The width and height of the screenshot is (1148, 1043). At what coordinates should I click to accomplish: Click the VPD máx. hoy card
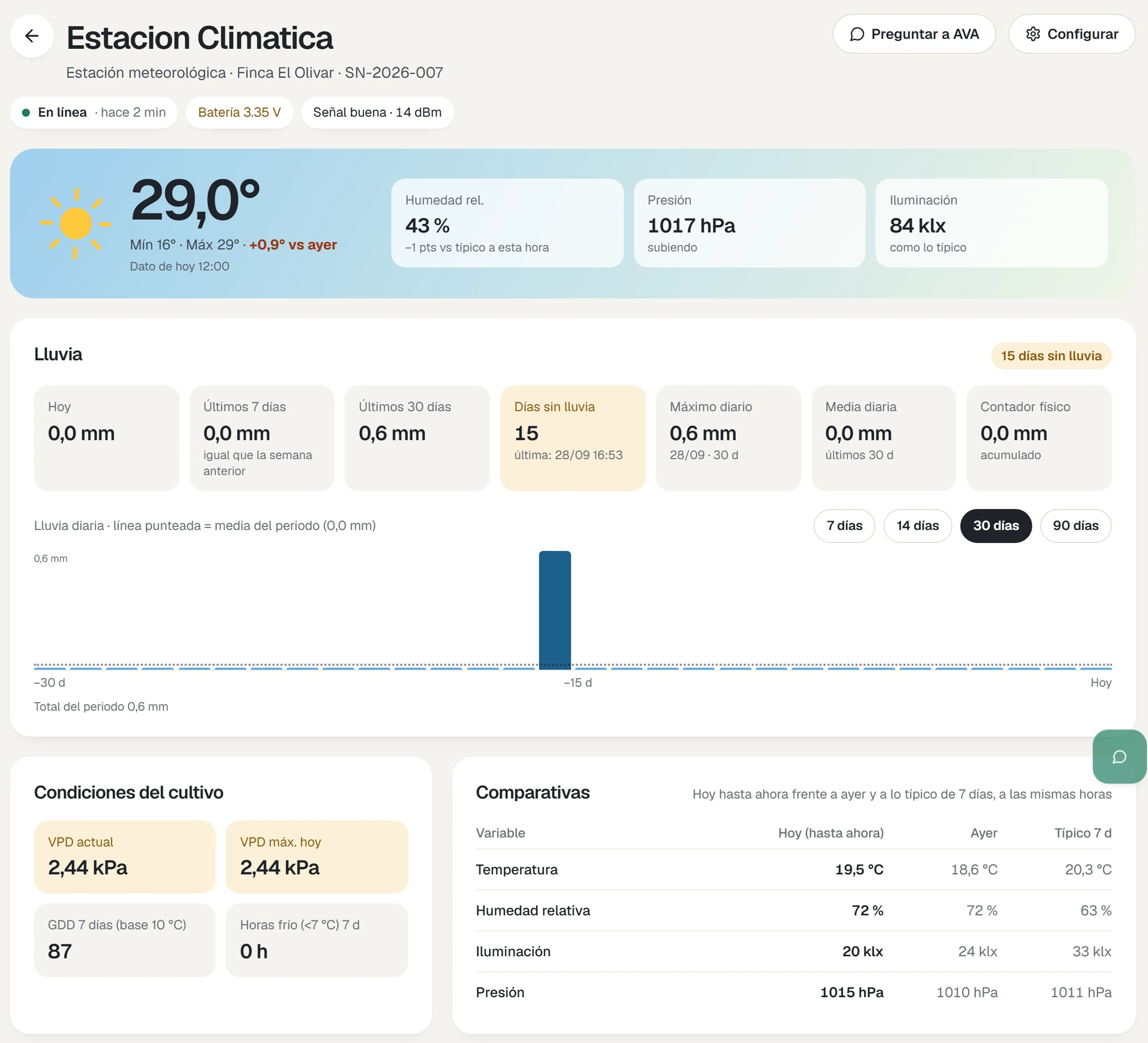(x=317, y=856)
